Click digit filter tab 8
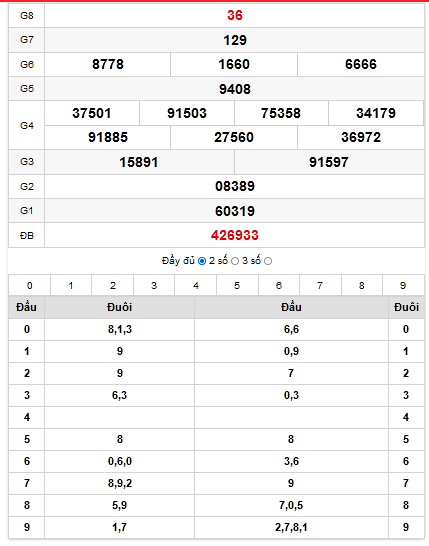429x546 pixels. pyautogui.click(x=362, y=286)
